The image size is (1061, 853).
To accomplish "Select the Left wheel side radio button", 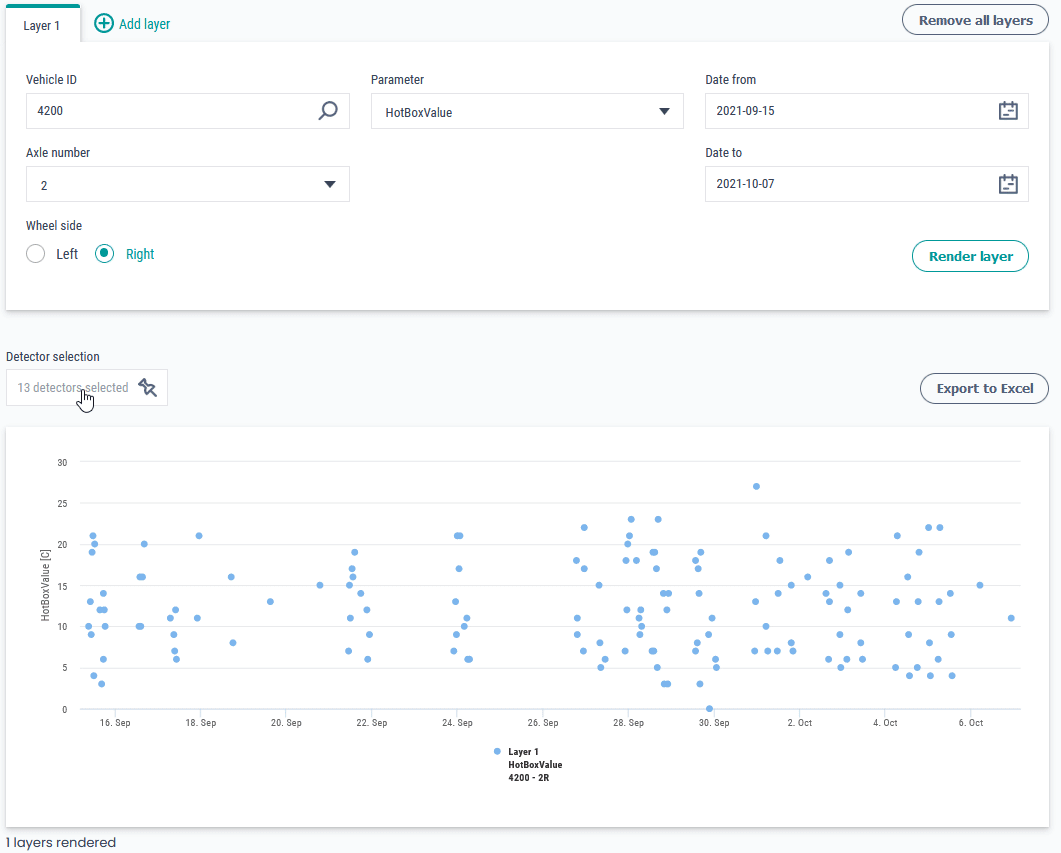I will coord(36,254).
